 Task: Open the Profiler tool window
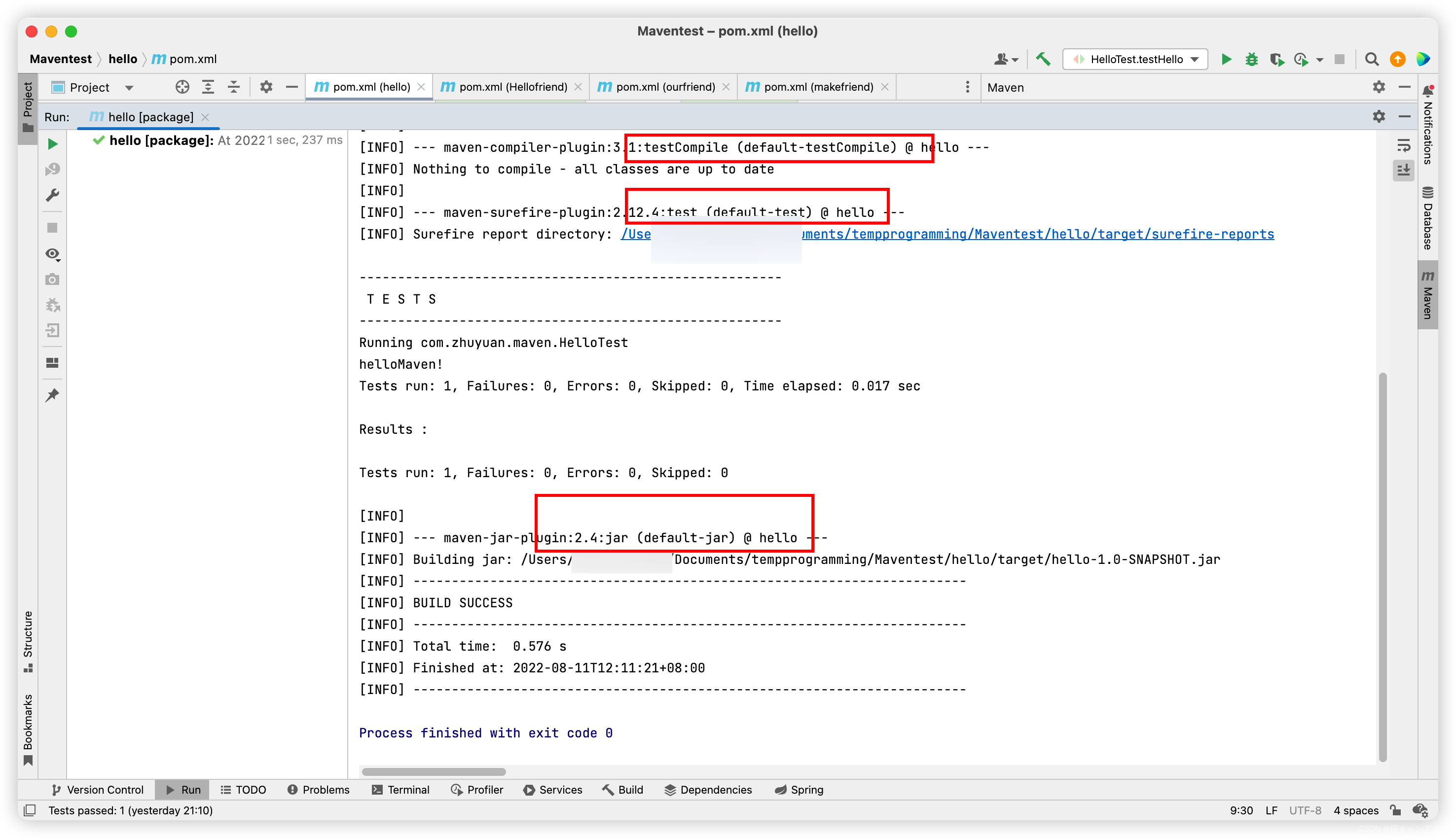(476, 790)
